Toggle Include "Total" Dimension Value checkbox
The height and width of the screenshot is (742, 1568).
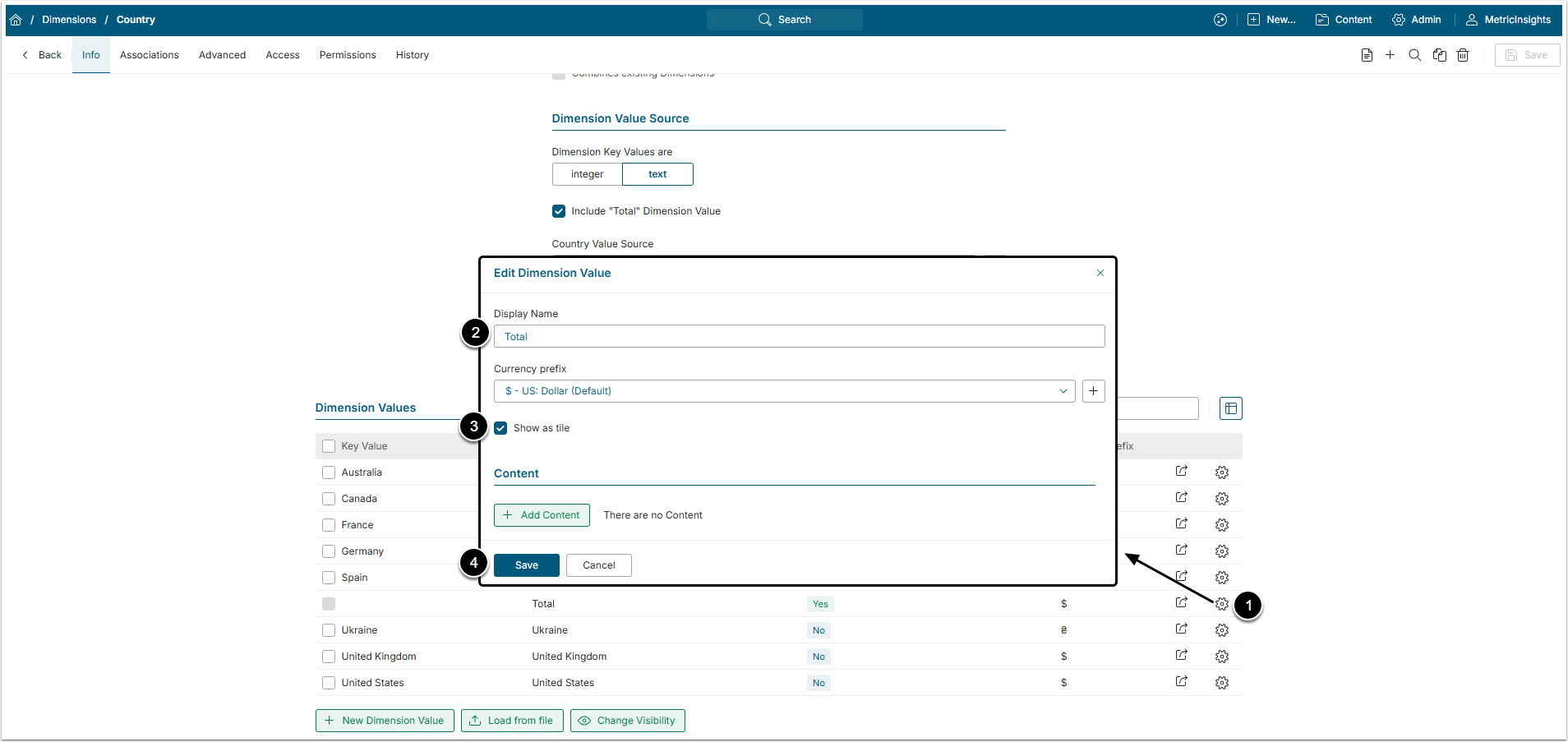(559, 211)
